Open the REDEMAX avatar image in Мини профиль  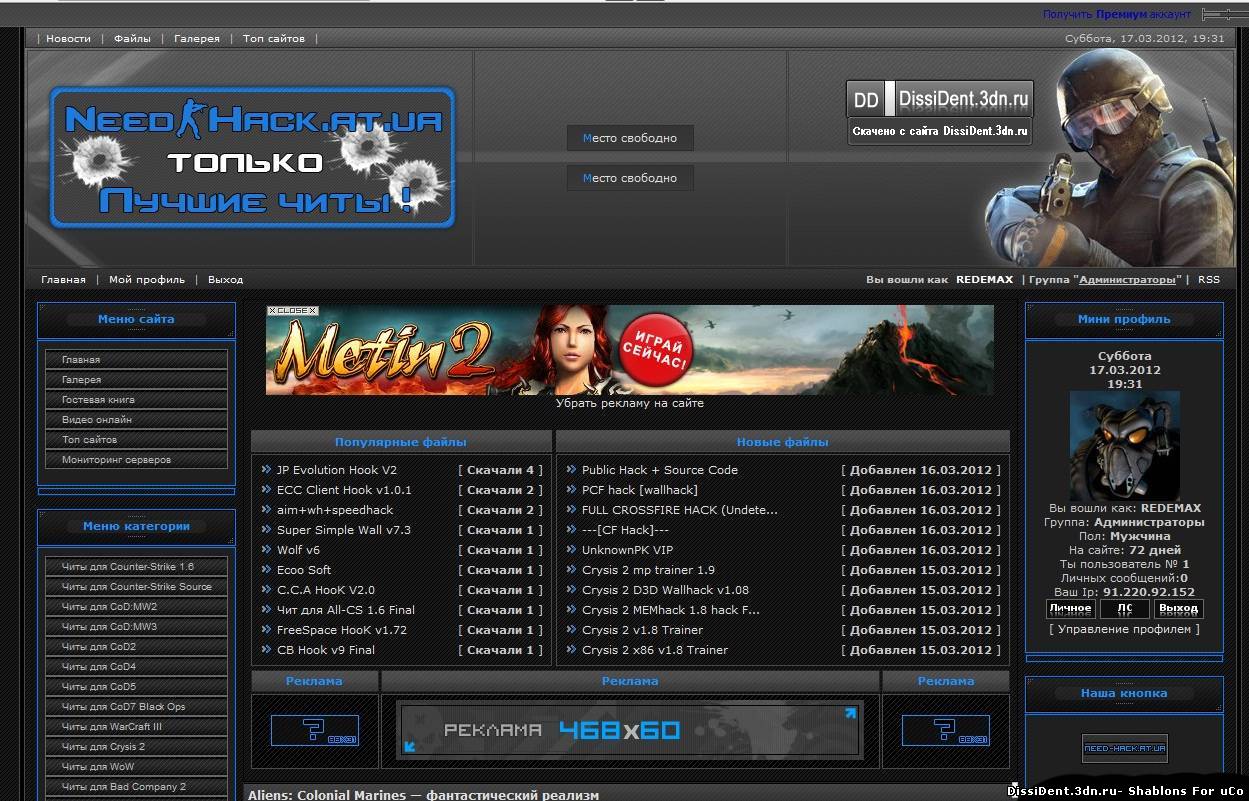(1124, 446)
